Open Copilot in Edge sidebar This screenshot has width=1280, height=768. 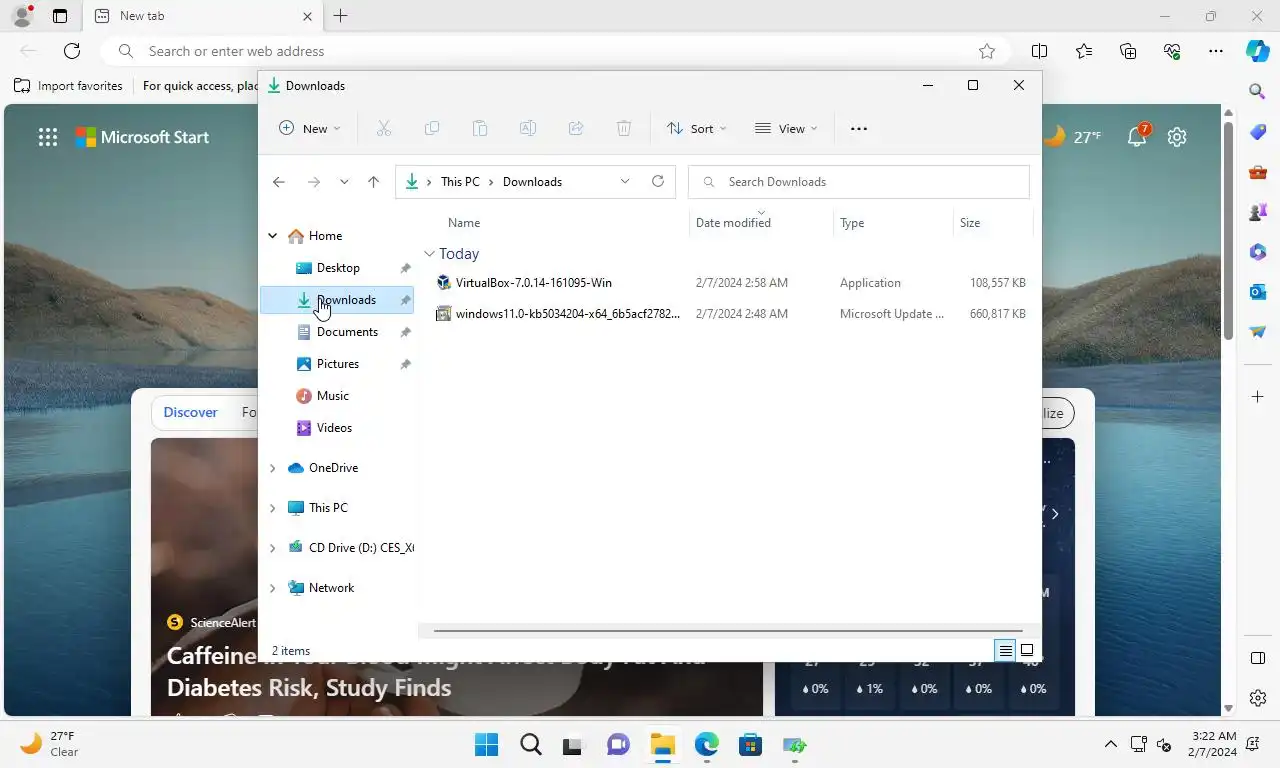point(1258,51)
